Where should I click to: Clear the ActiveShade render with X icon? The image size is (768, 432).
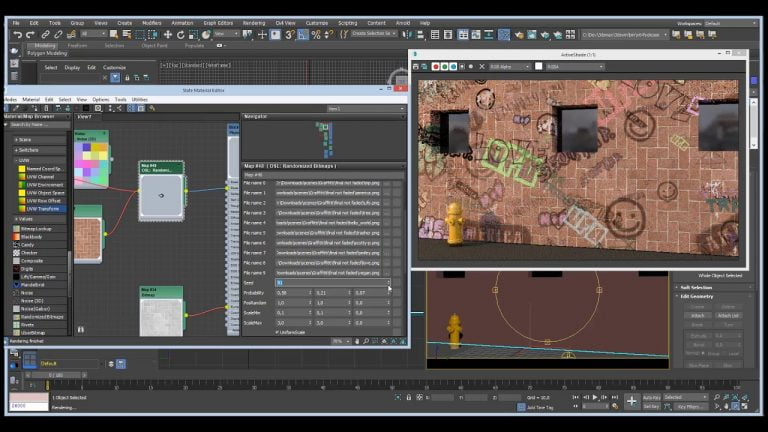[x=481, y=67]
